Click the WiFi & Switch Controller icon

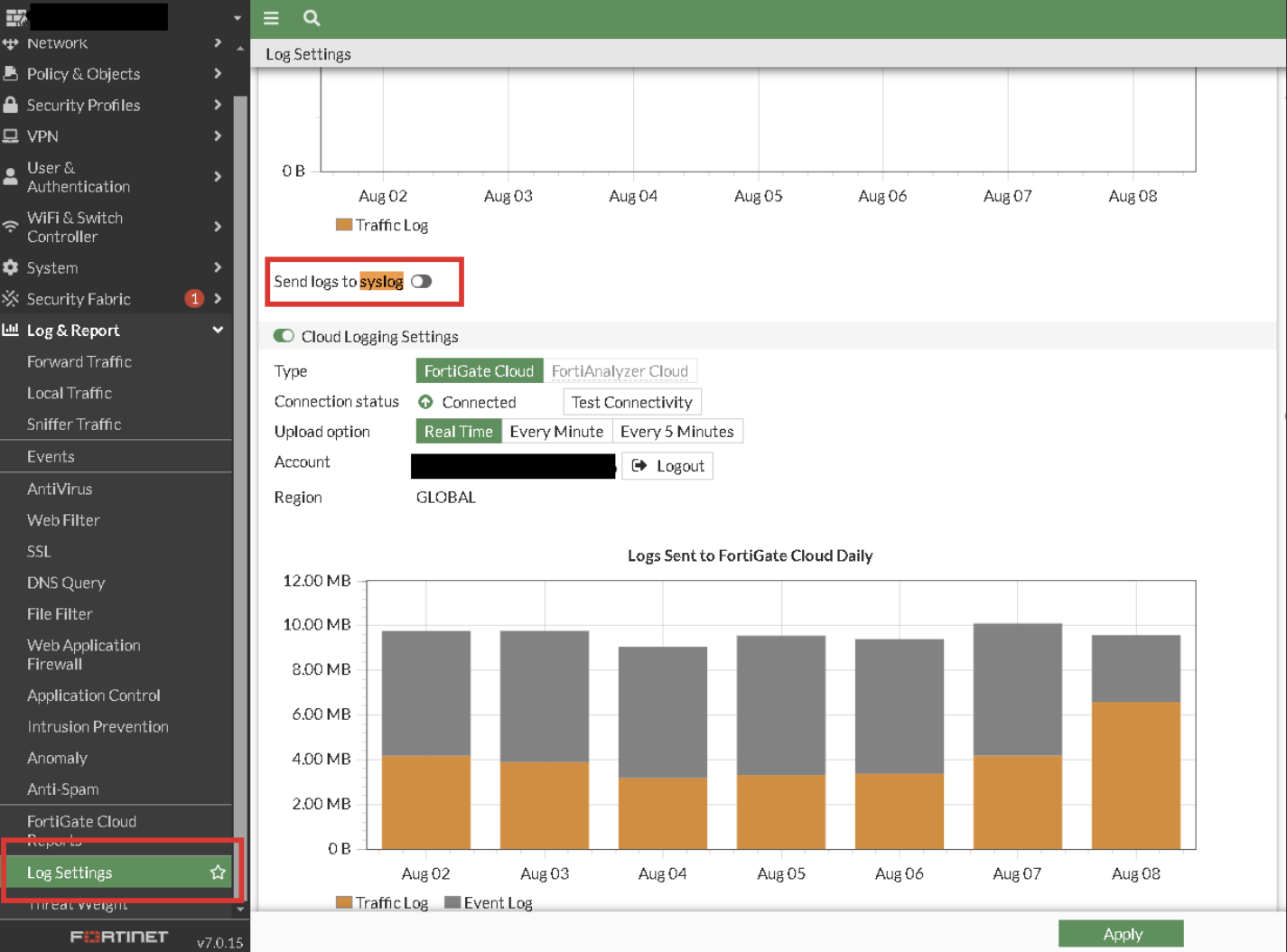(x=11, y=227)
